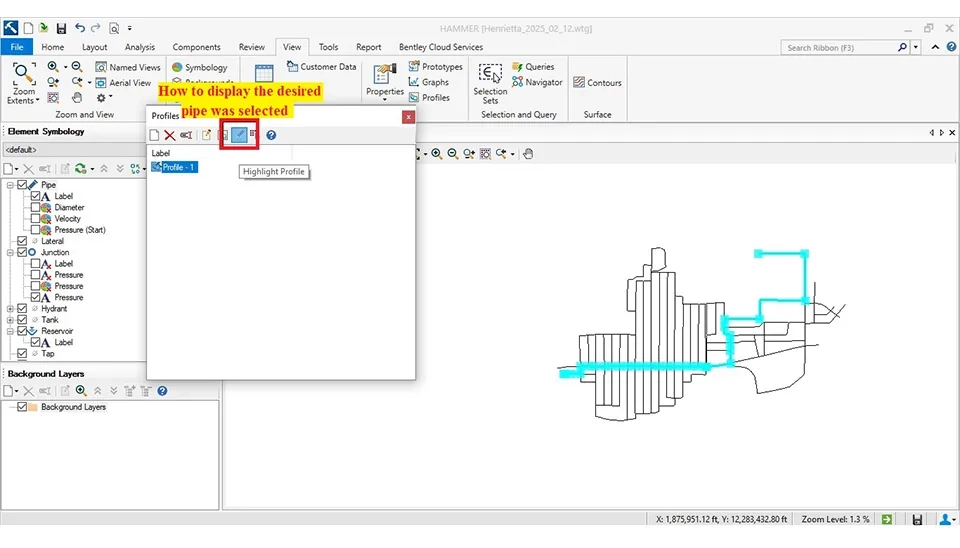
Task: Click the Rename icon in Profiles dialog
Action: pyautogui.click(x=186, y=135)
